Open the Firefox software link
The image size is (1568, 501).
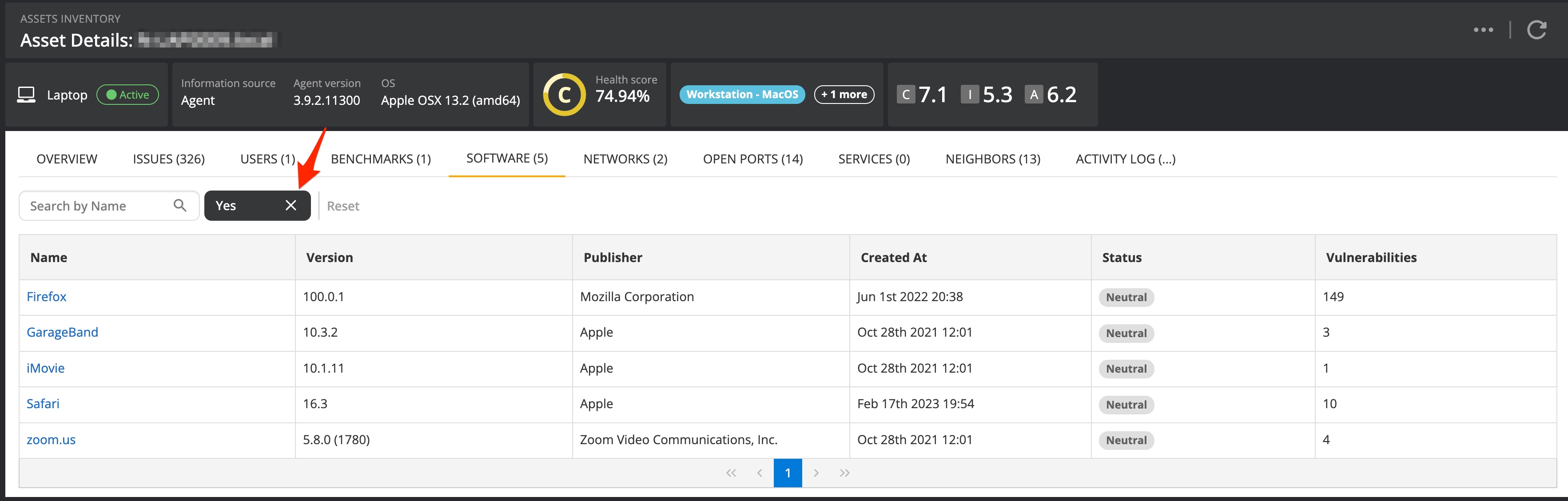click(46, 296)
